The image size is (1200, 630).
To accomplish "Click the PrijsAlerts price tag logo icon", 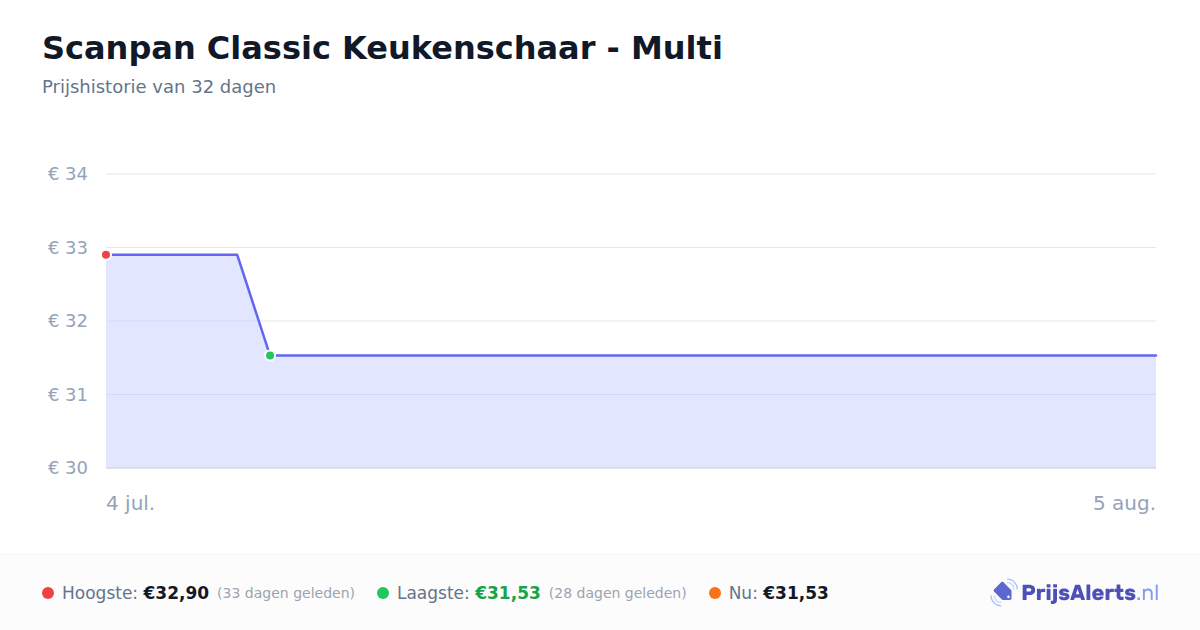I will point(1003,593).
